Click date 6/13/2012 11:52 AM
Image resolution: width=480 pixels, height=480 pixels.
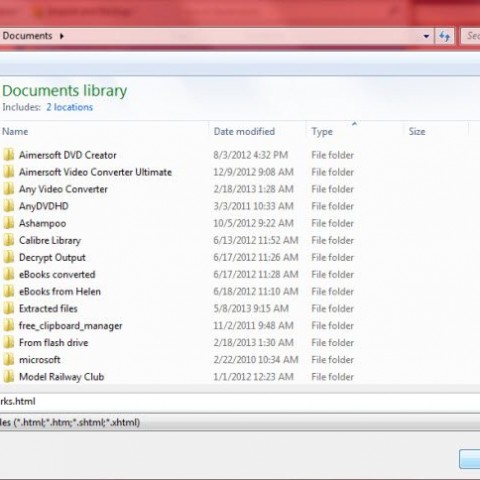coord(256,240)
